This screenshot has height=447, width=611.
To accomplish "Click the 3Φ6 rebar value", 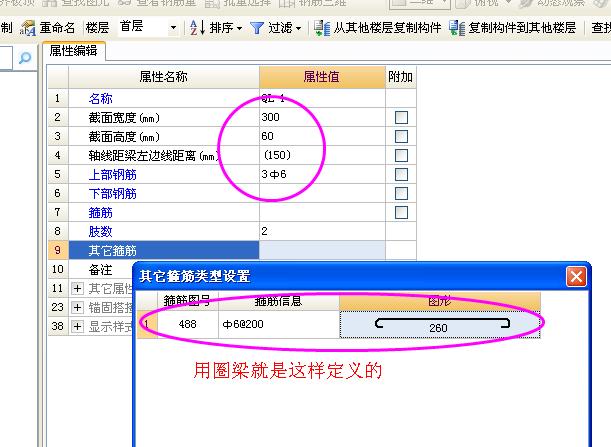I will pyautogui.click(x=274, y=174).
